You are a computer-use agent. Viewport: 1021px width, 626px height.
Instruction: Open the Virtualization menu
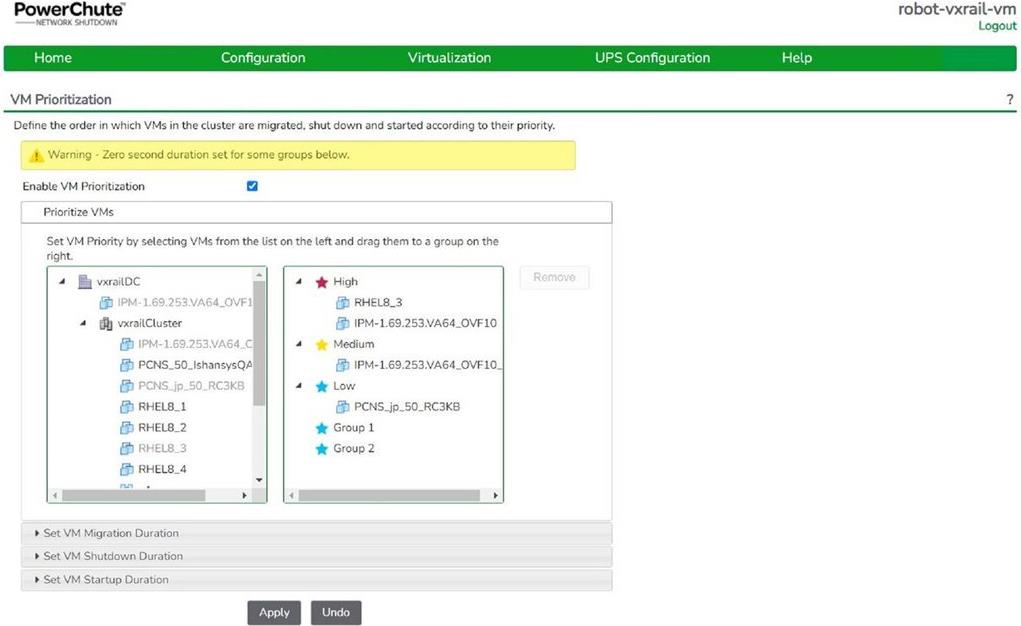coord(449,58)
